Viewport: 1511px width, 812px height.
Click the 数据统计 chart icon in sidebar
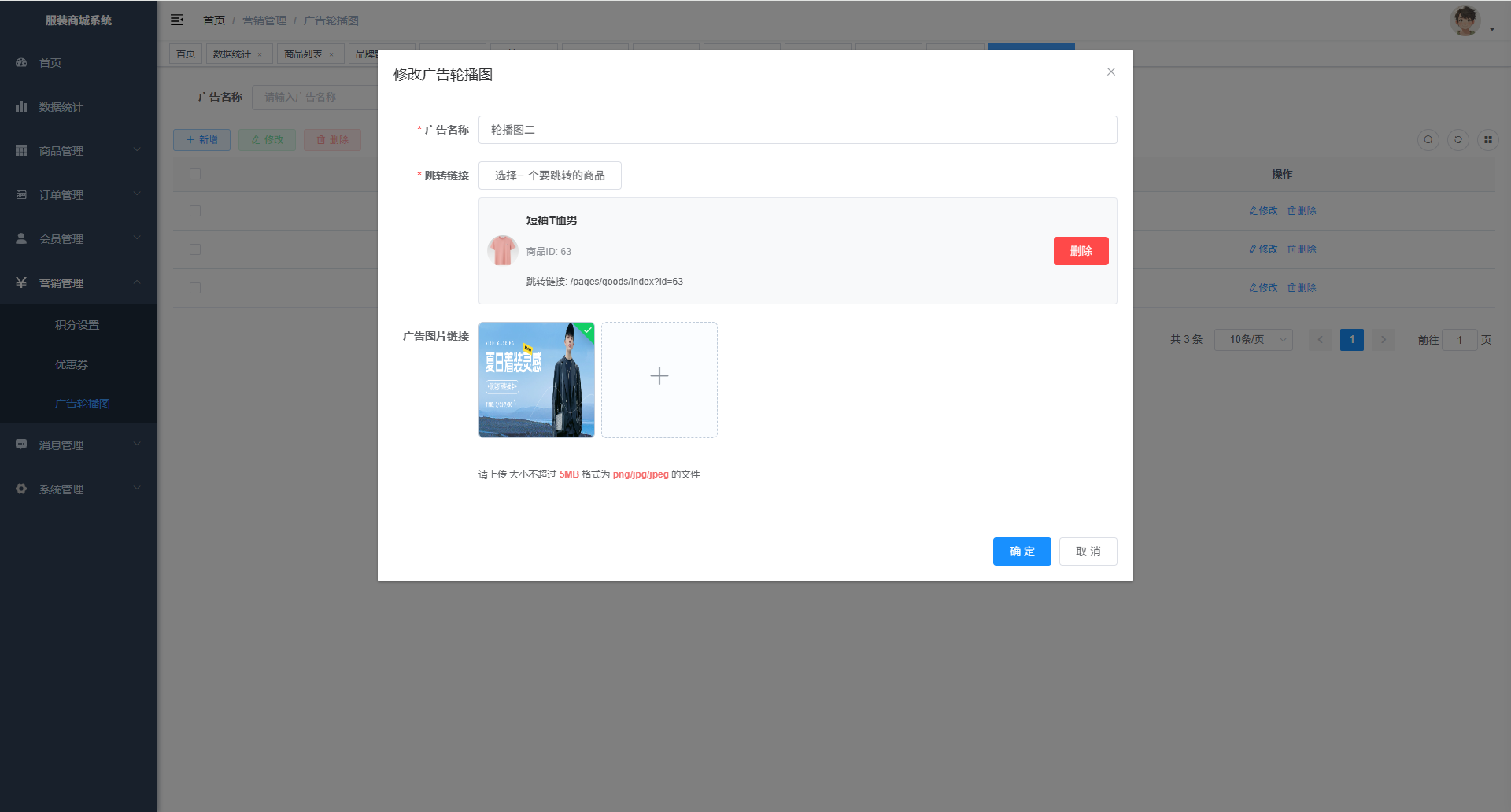(x=21, y=107)
